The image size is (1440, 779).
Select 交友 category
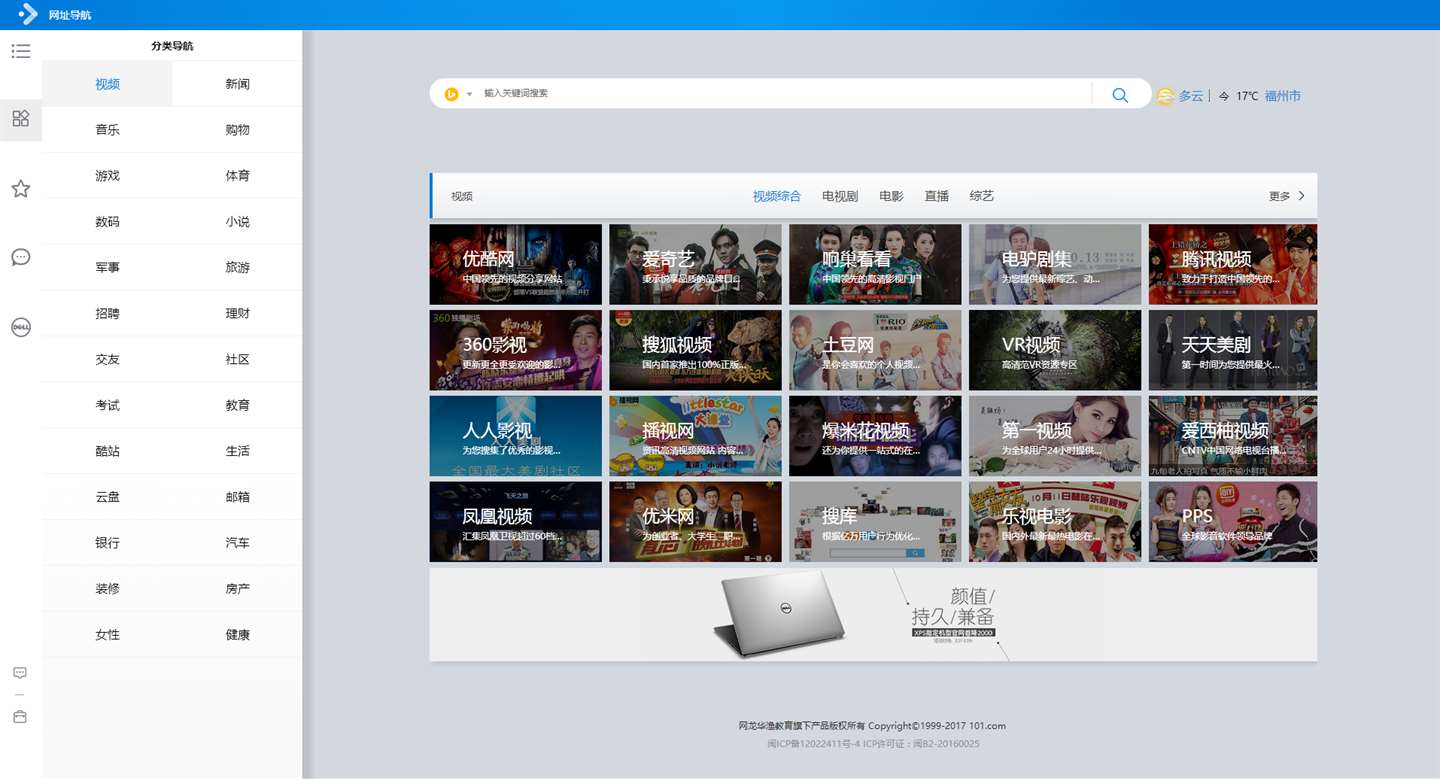point(107,360)
